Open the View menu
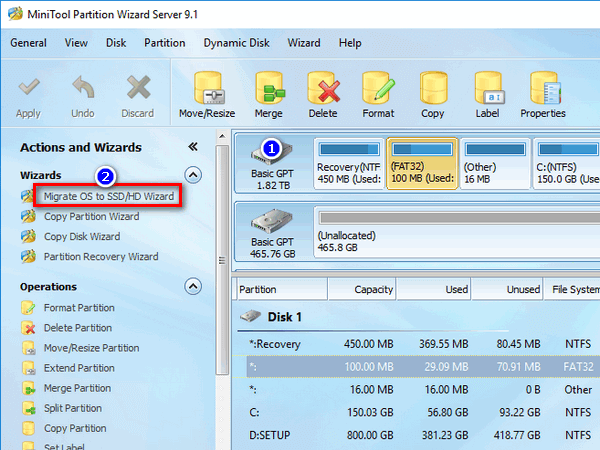This screenshot has width=600, height=450. pyautogui.click(x=76, y=43)
